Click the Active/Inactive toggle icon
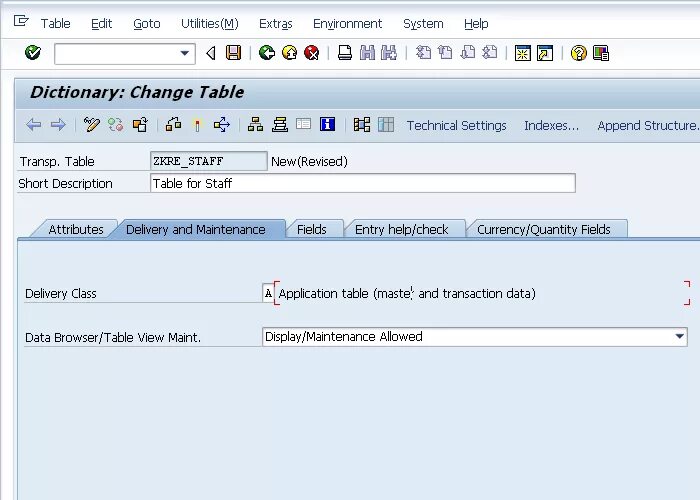The height and width of the screenshot is (500, 700). pyautogui.click(x=116, y=125)
